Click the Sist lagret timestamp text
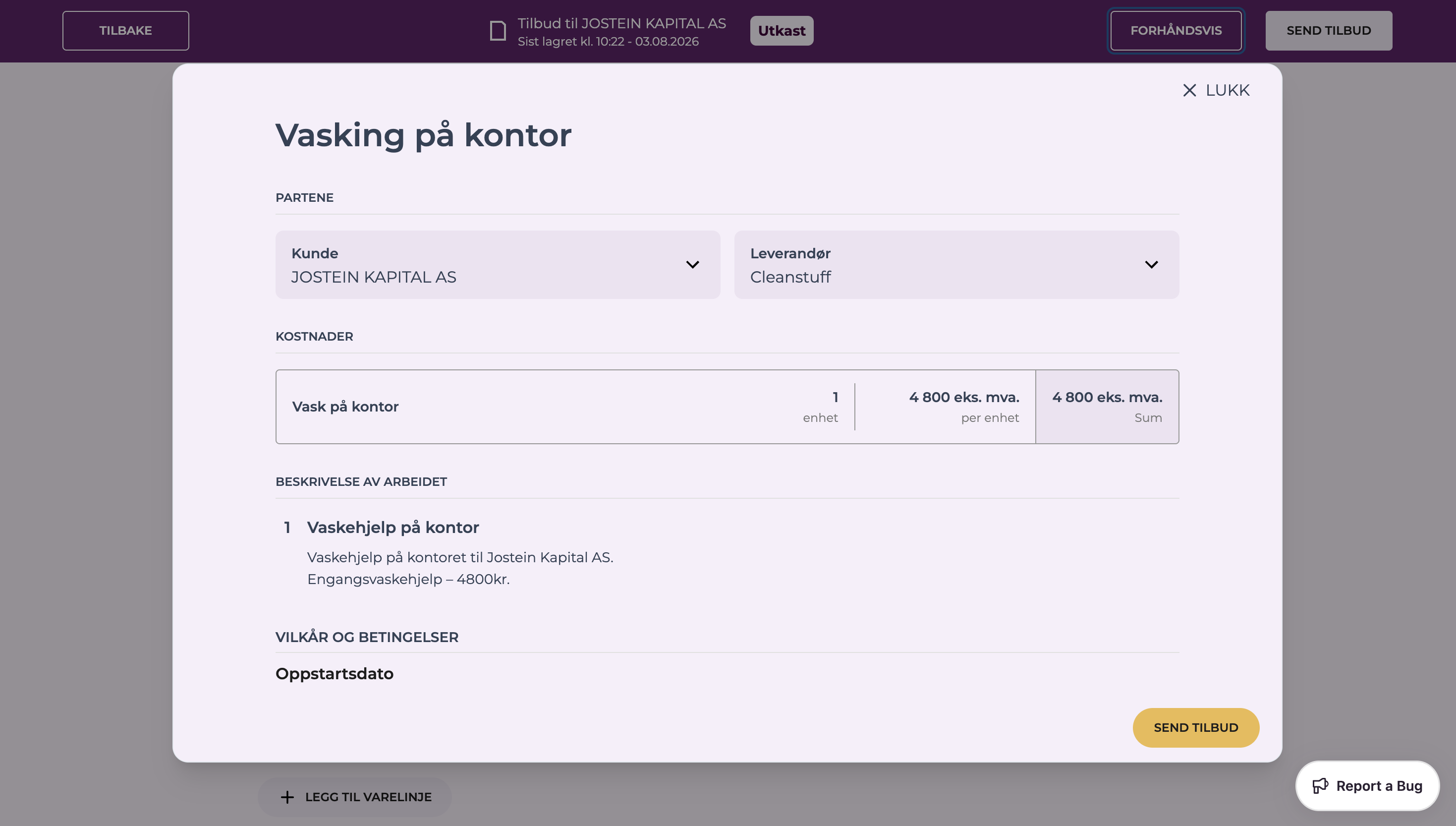The image size is (1456, 826). (x=608, y=42)
